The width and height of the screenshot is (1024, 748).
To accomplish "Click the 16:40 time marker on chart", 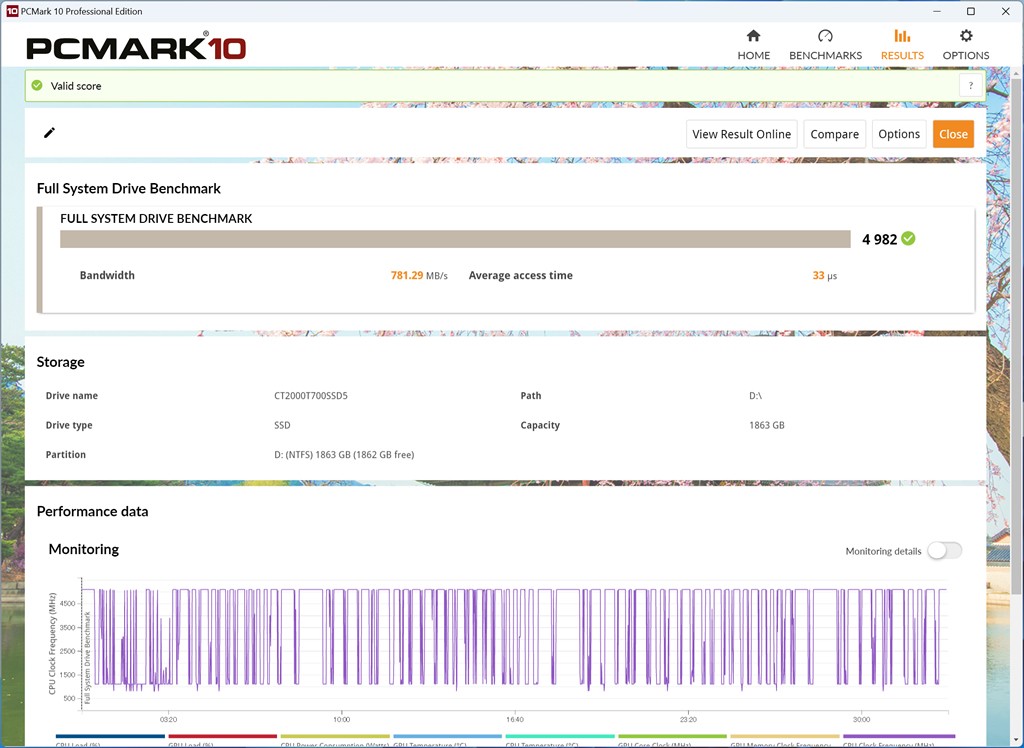I will click(515, 719).
